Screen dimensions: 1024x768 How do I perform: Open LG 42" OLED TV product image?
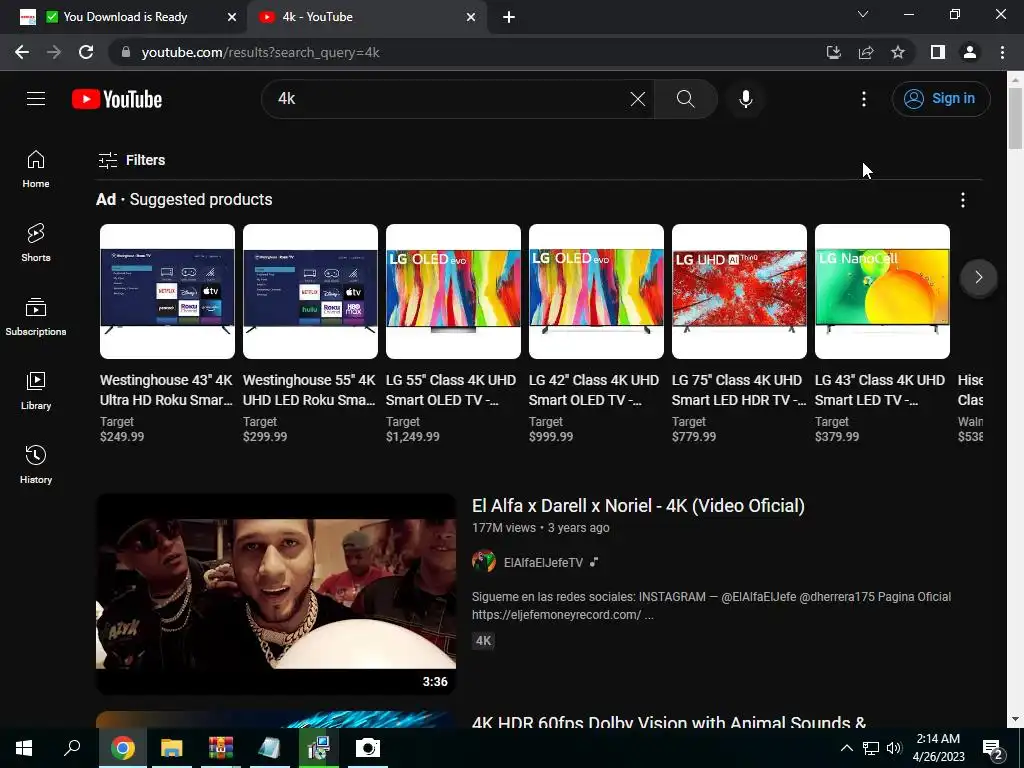pyautogui.click(x=596, y=291)
